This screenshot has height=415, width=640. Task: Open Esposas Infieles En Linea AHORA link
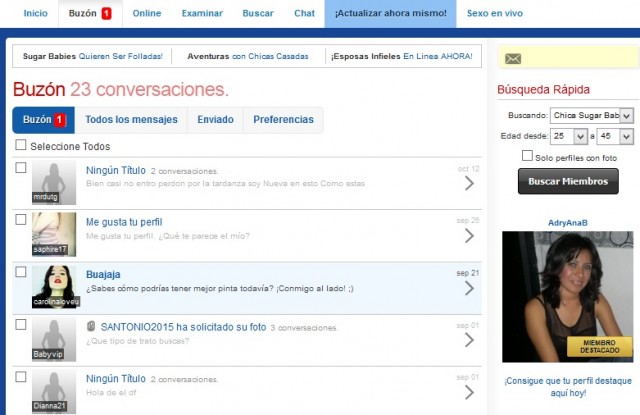(402, 56)
